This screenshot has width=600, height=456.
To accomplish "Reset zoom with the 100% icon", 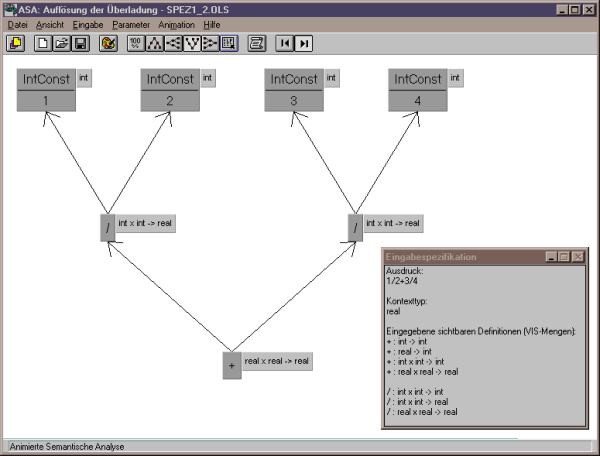I will pyautogui.click(x=136, y=43).
